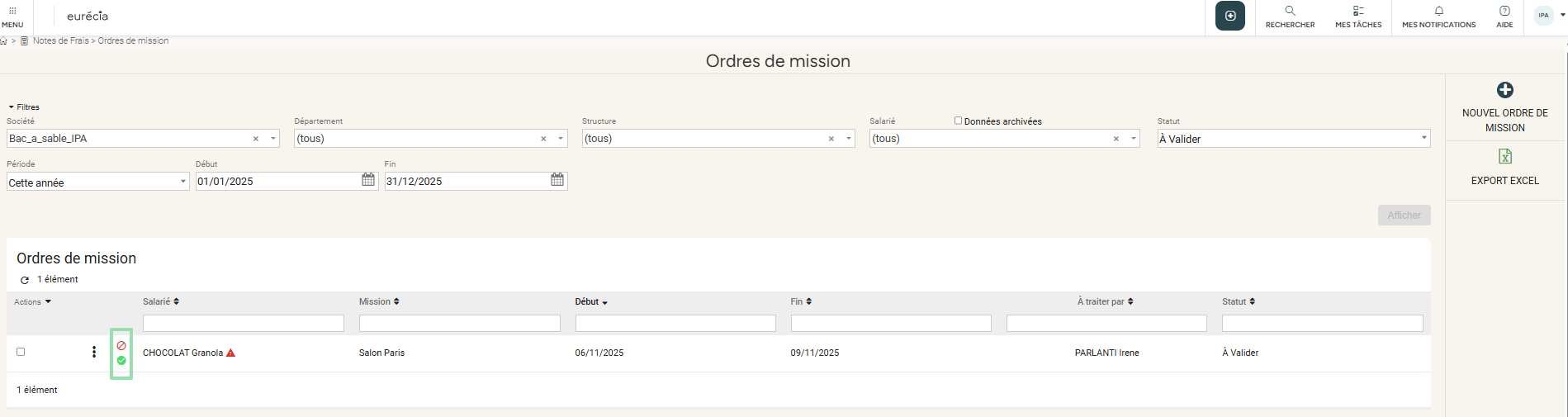
Task: Select the Salon Paris row checkbox
Action: click(x=21, y=352)
